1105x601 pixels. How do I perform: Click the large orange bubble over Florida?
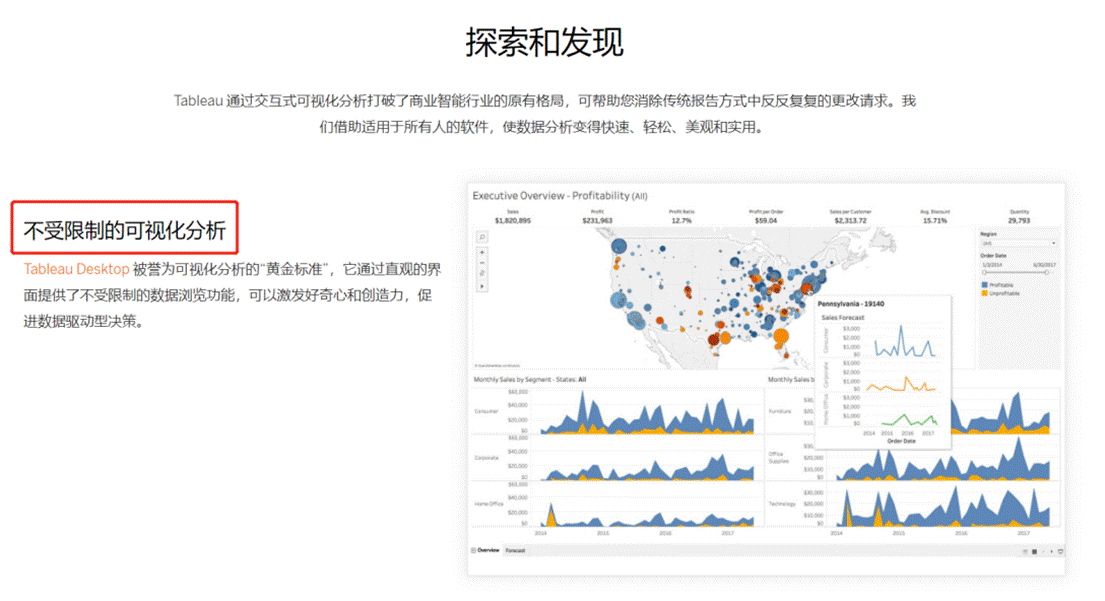[x=781, y=336]
